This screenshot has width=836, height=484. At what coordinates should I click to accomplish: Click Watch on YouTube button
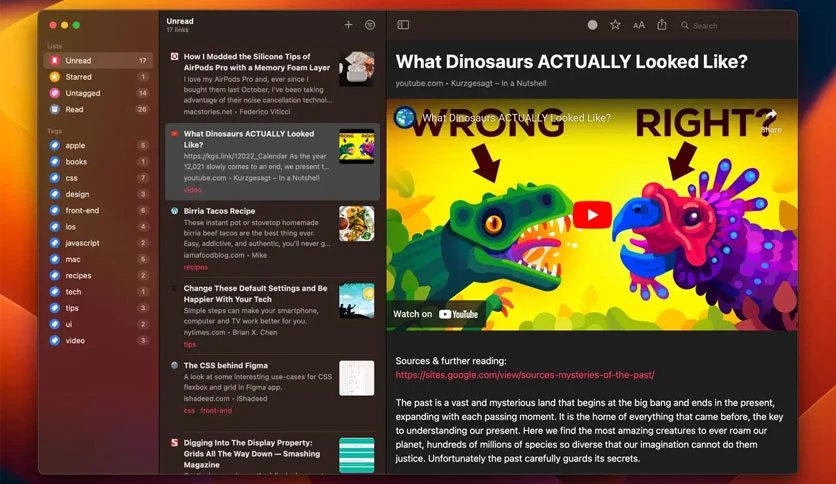pos(436,314)
